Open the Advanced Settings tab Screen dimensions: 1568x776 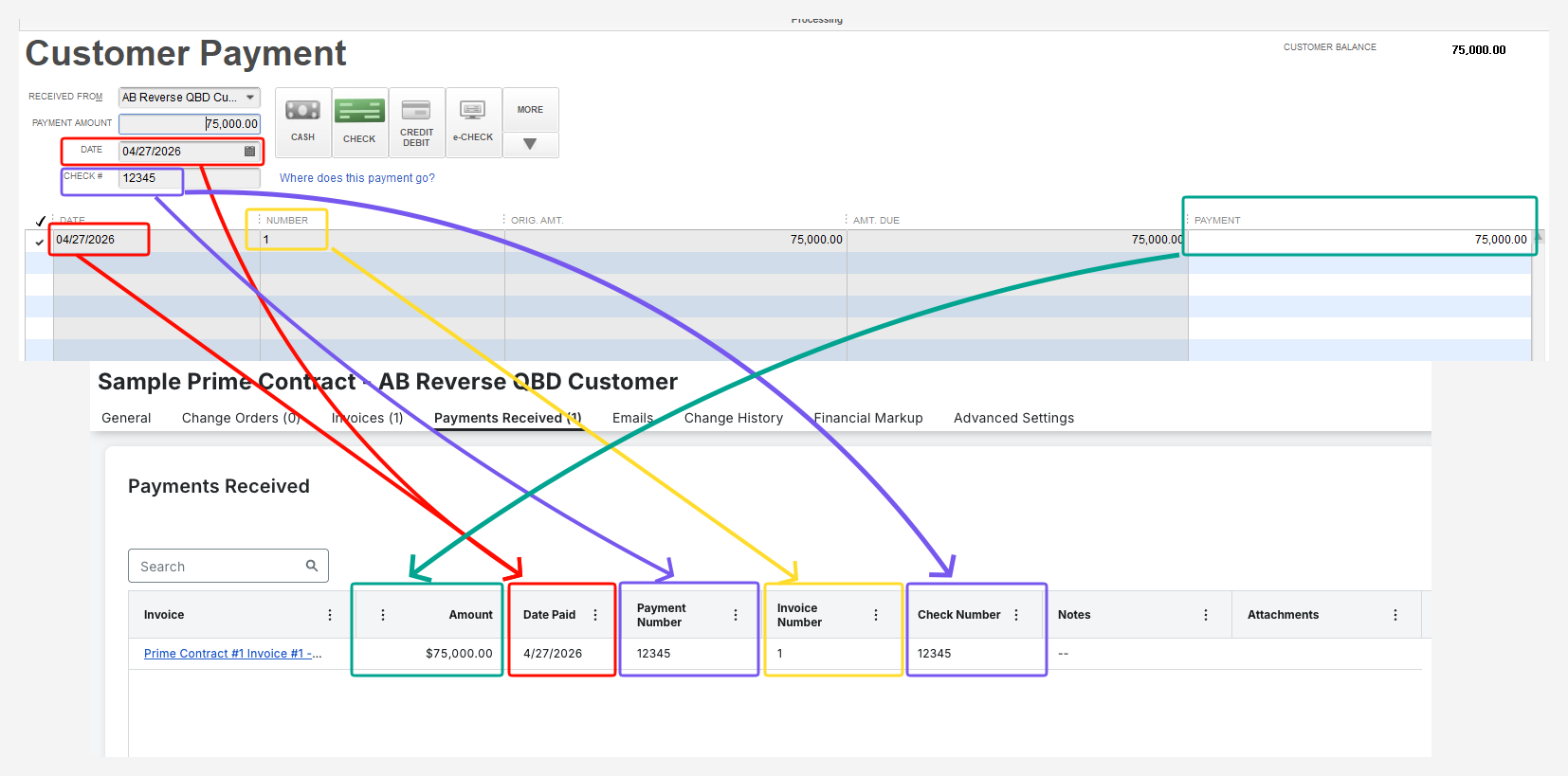coord(1014,418)
